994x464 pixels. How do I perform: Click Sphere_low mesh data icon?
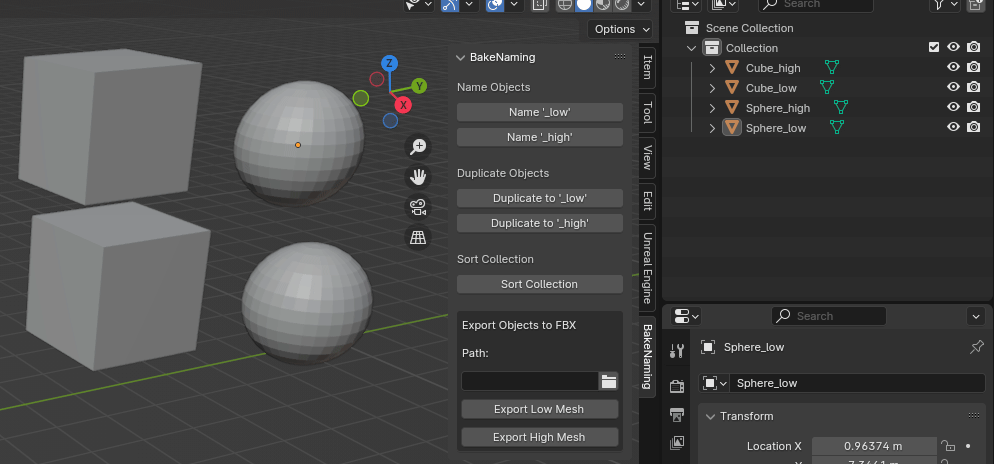(x=837, y=127)
